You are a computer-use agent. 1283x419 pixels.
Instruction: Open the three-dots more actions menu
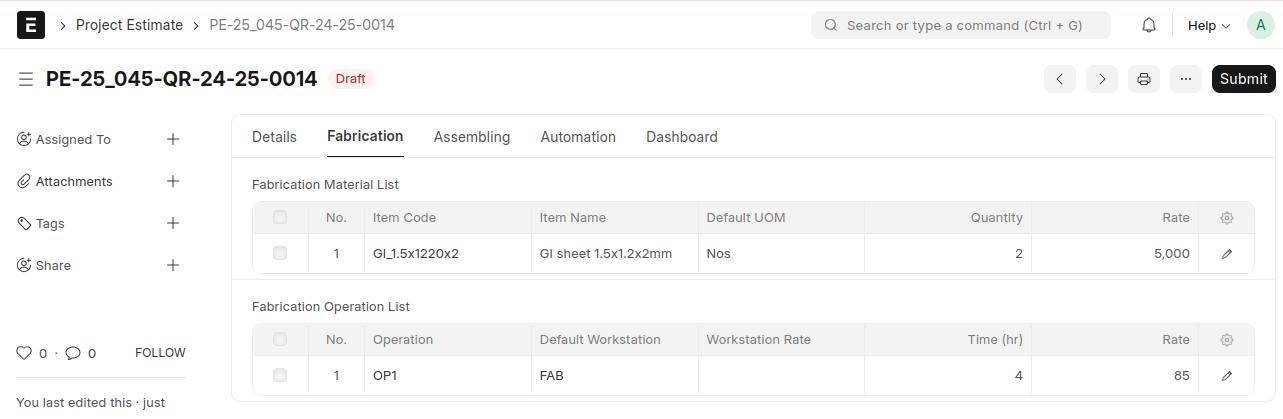[x=1185, y=79]
